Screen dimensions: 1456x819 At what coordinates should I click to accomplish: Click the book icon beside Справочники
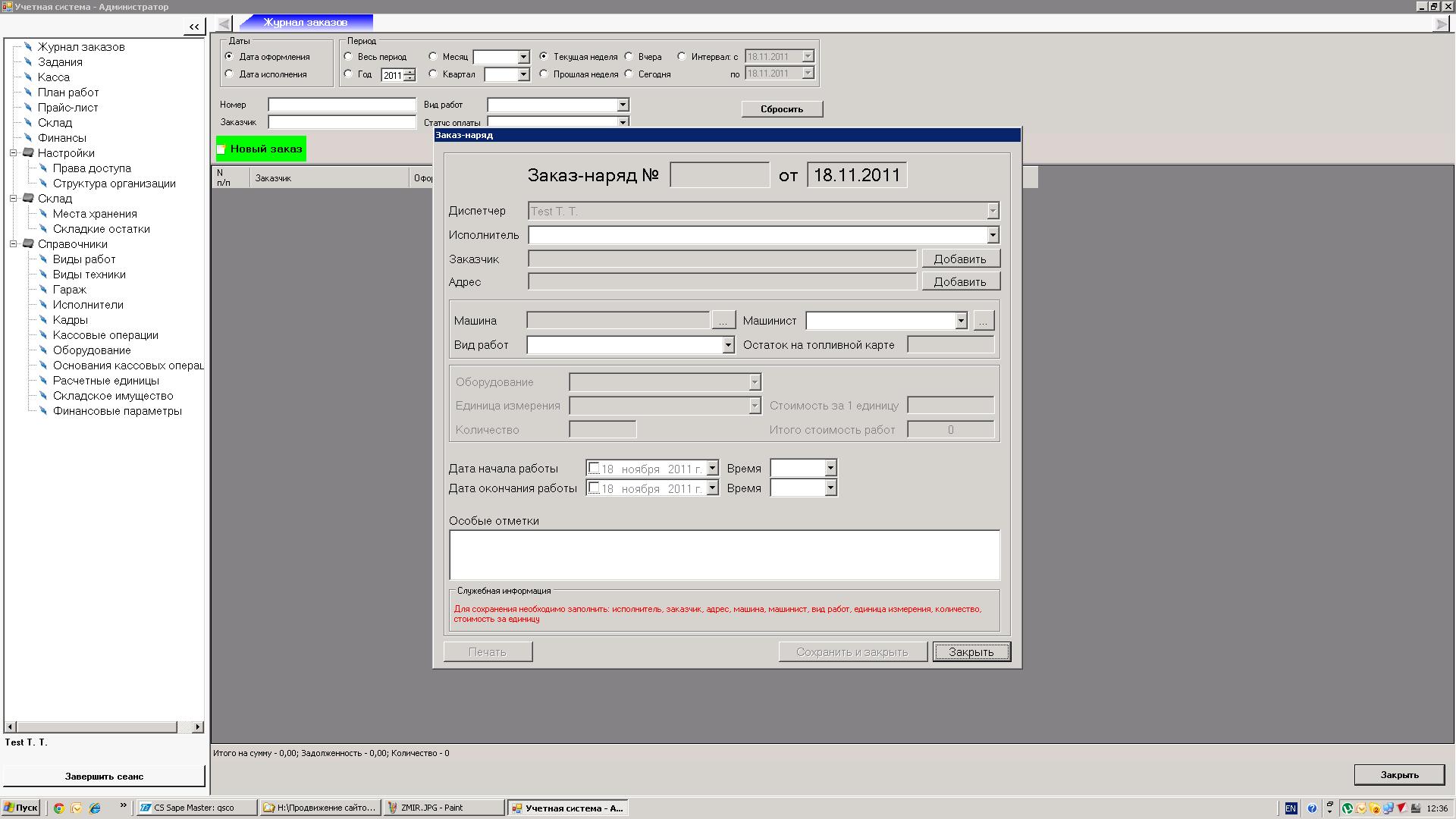point(29,244)
